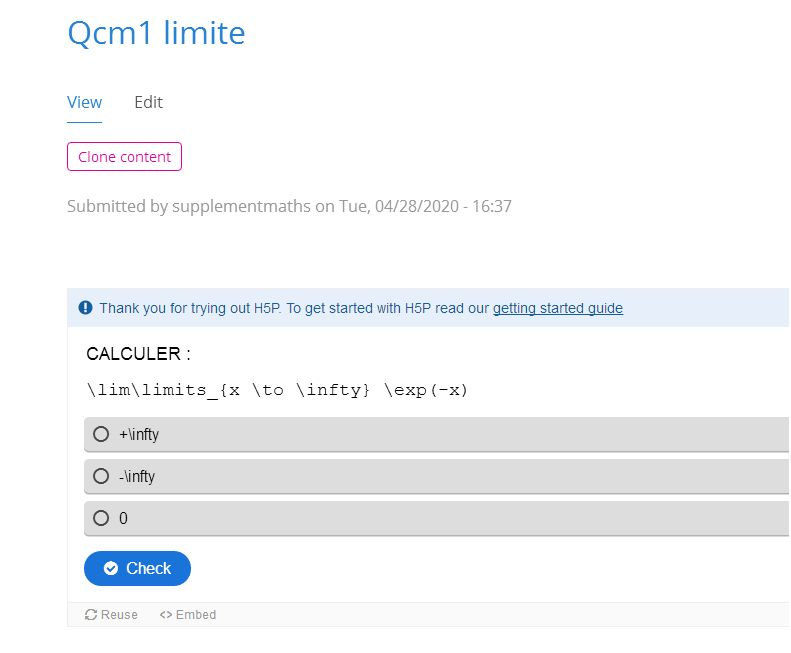Click the Qcm1 limite page title
791x653 pixels.
(156, 33)
